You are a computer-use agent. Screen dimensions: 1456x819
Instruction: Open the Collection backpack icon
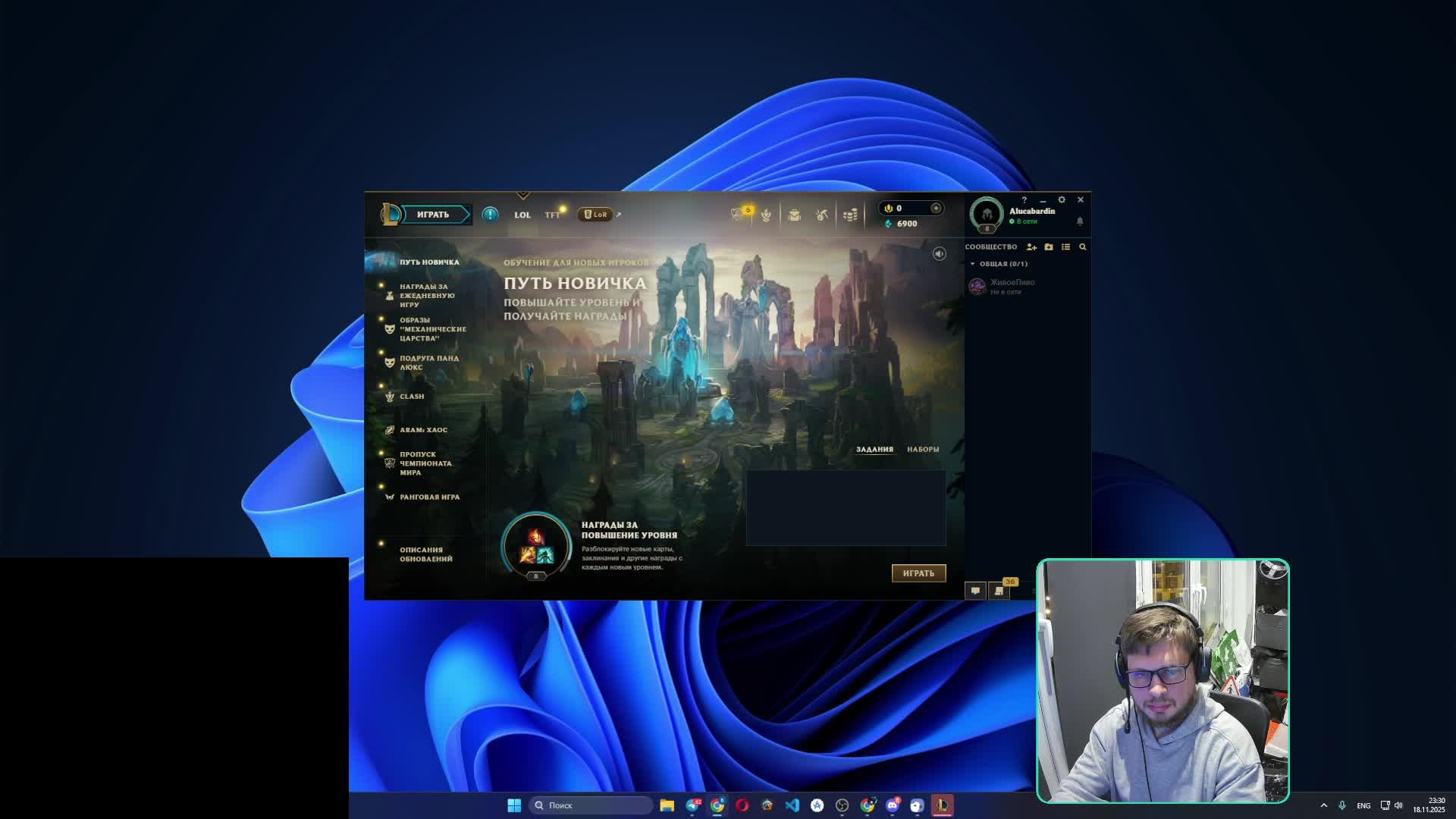(794, 215)
